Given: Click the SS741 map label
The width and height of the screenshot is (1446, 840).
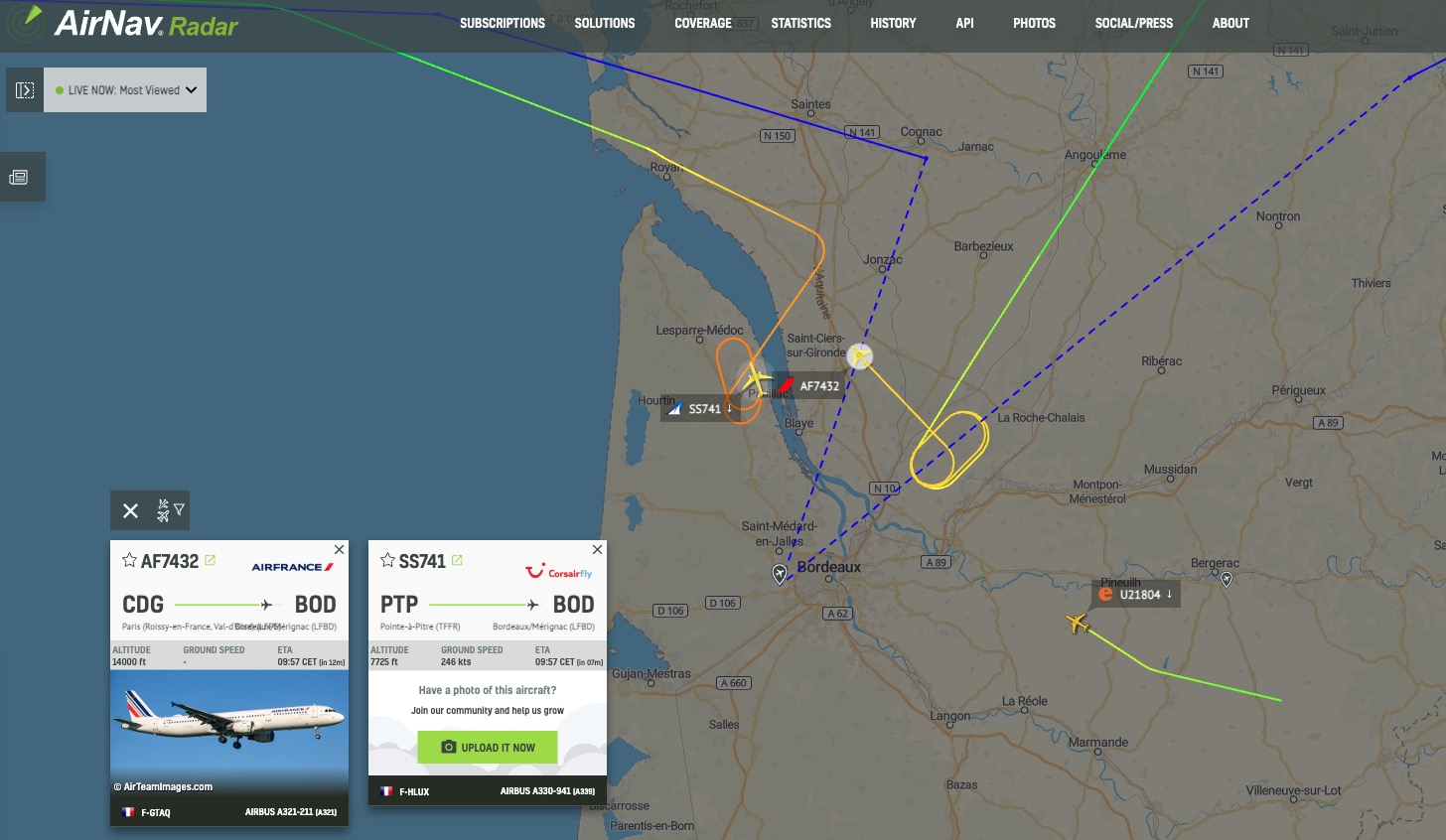Looking at the screenshot, I should tap(699, 409).
